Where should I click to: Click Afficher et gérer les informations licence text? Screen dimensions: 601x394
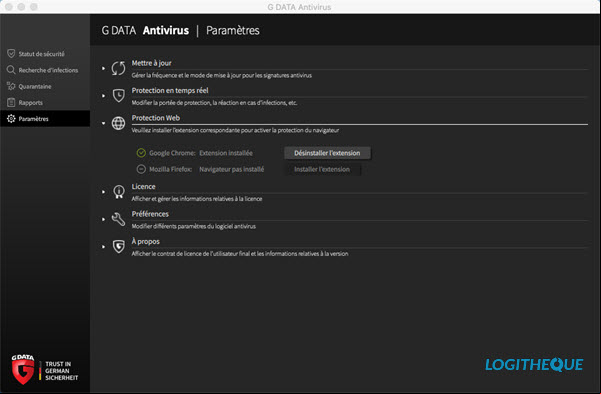click(197, 199)
